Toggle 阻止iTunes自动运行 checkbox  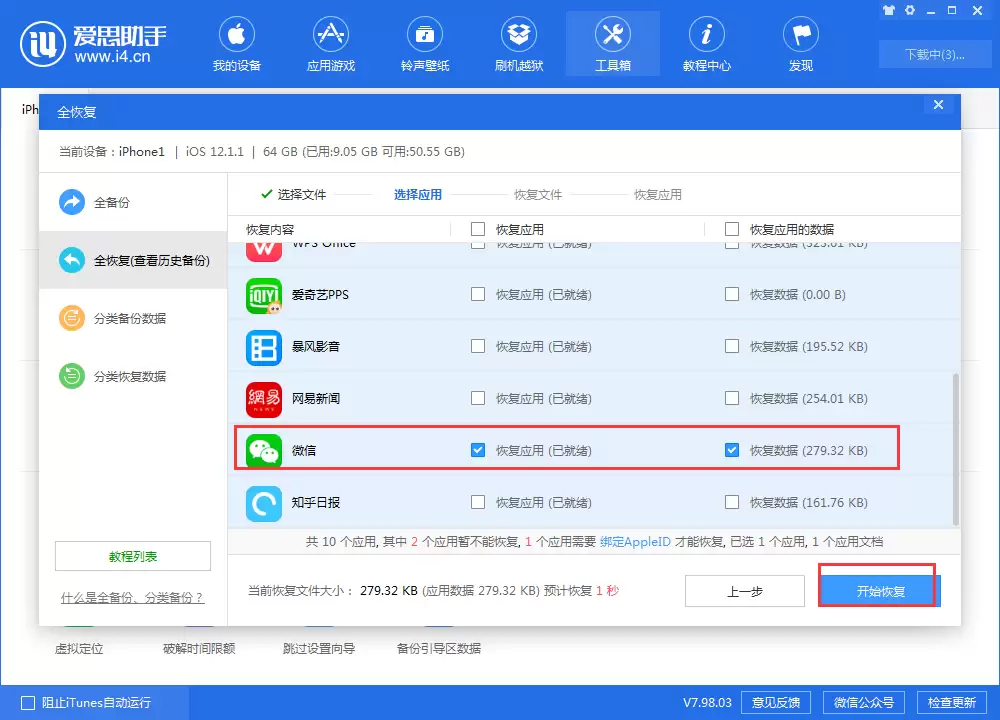(x=28, y=703)
